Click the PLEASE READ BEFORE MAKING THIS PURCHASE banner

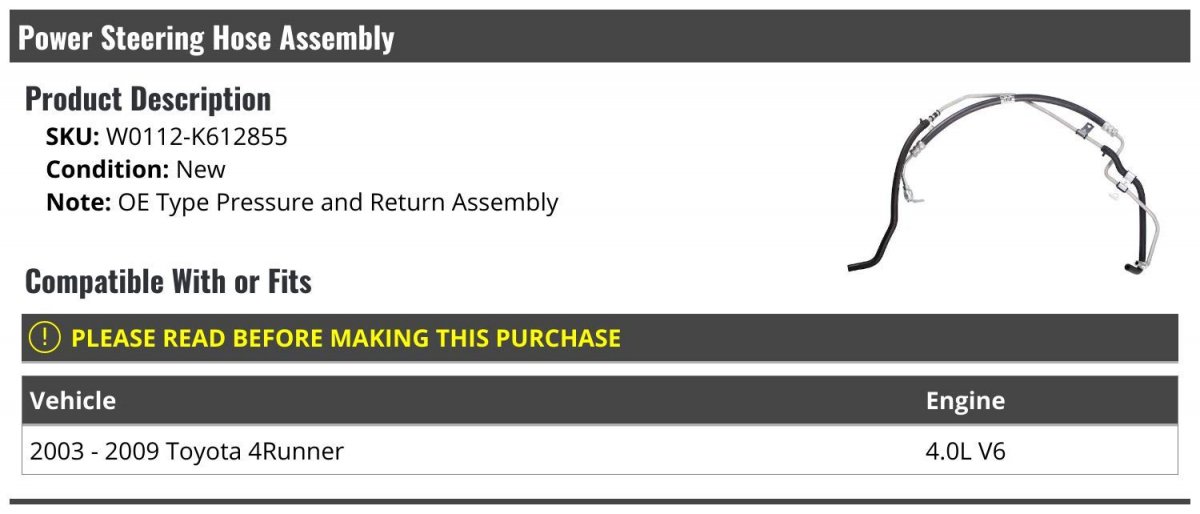(600, 338)
